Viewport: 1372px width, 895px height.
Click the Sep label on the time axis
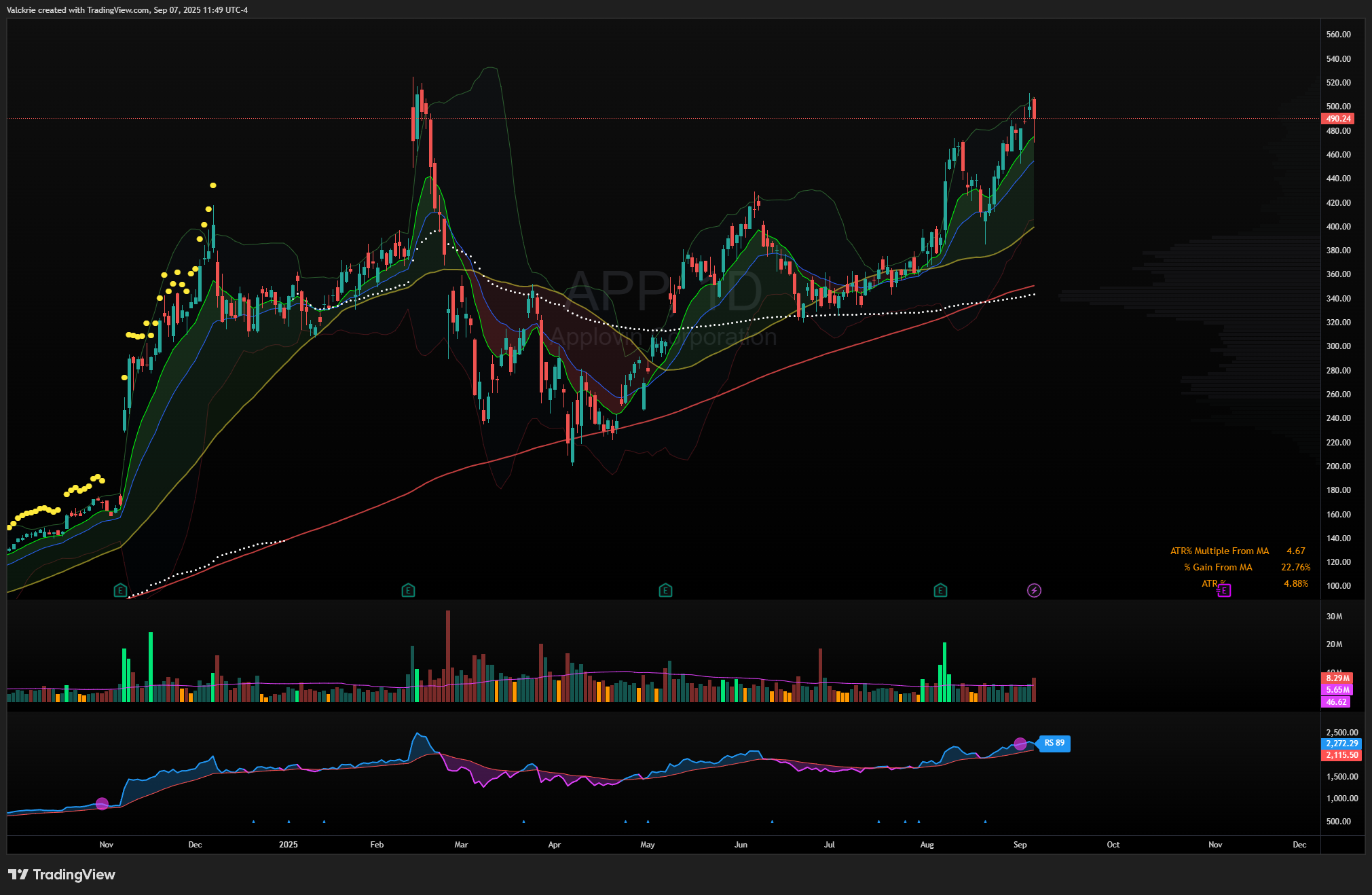1020,844
